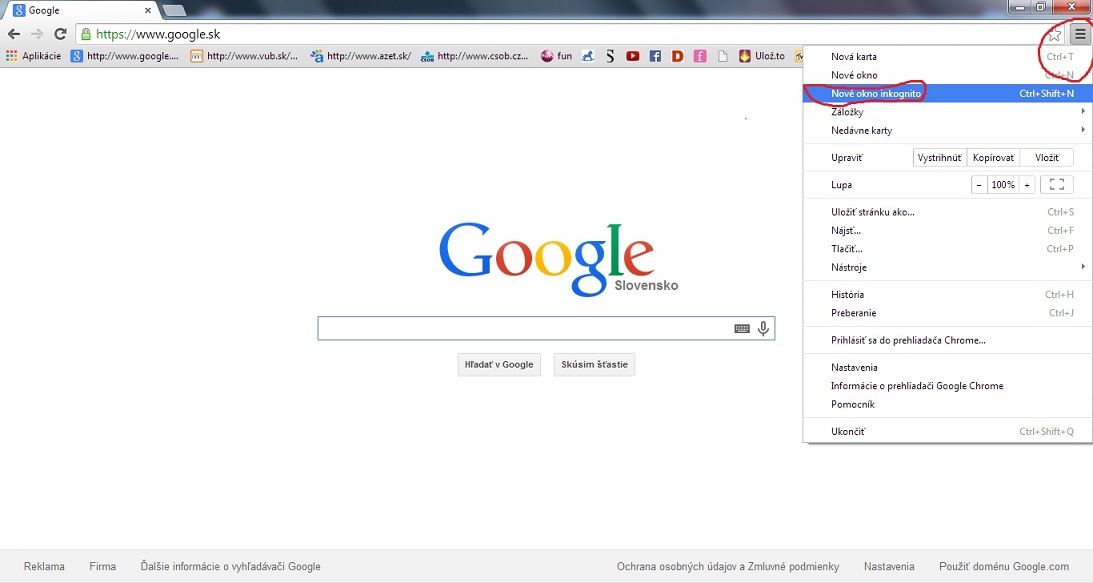Click the Chrome hamburger menu icon
1093x583 pixels.
(x=1079, y=34)
